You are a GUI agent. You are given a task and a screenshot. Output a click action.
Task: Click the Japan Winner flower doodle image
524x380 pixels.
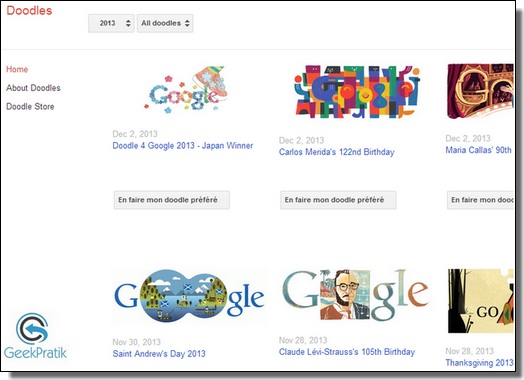tap(186, 90)
